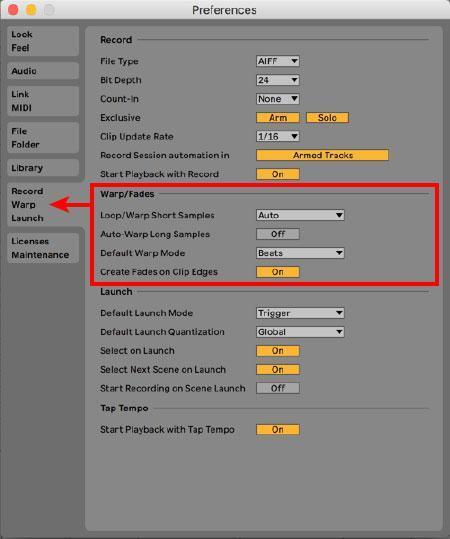
Task: Enable Start Recording on Scene Launch
Action: 278,388
